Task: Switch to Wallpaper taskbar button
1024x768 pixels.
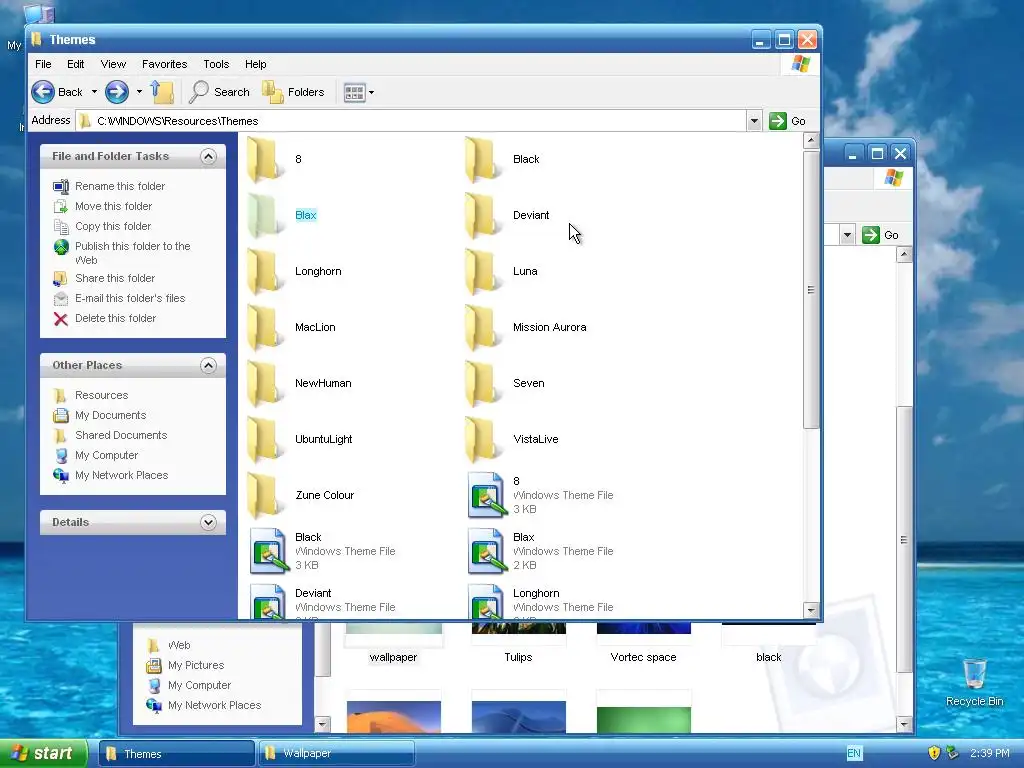Action: (x=337, y=754)
